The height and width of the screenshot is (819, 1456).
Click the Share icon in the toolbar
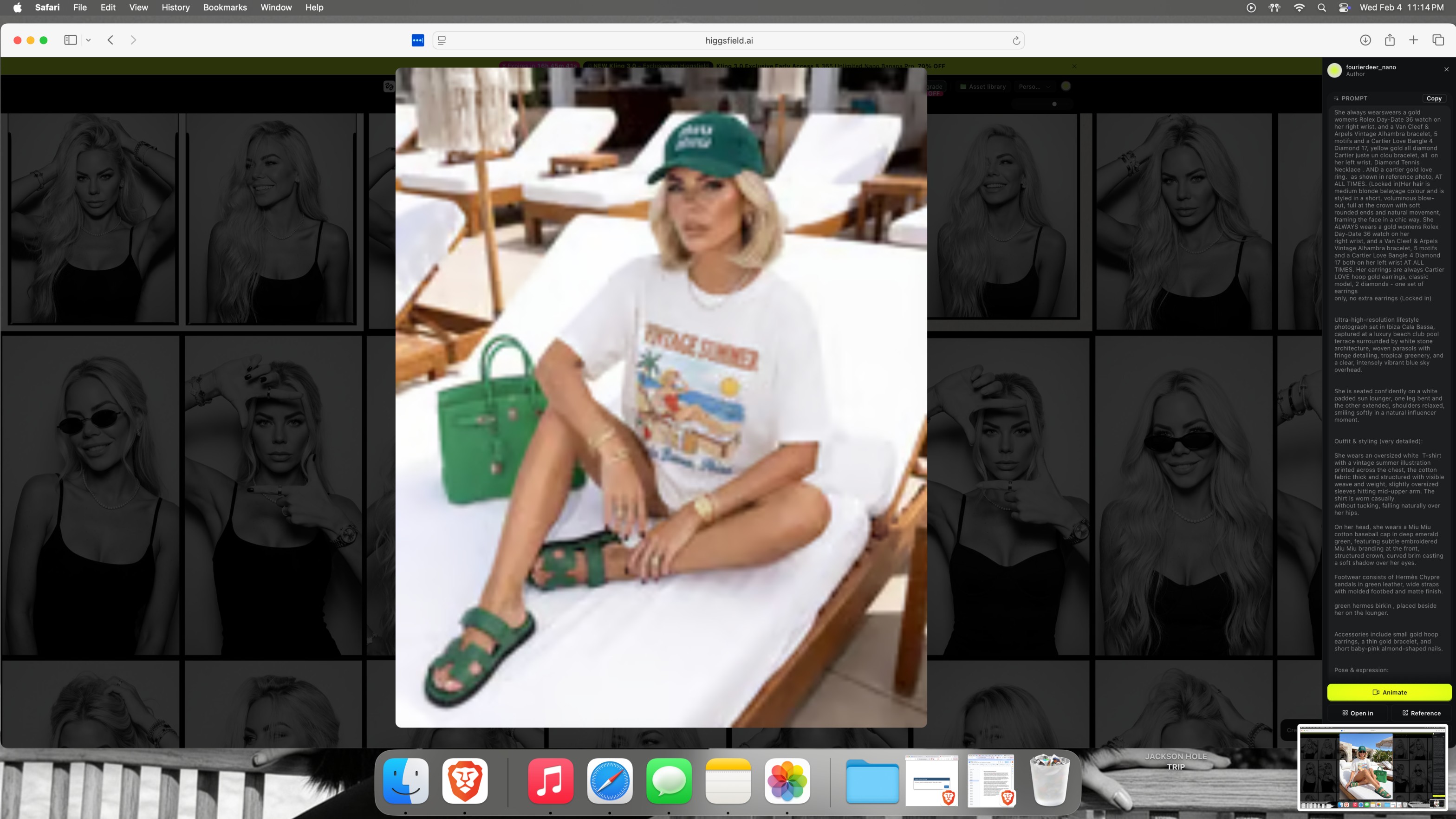pyautogui.click(x=1390, y=40)
